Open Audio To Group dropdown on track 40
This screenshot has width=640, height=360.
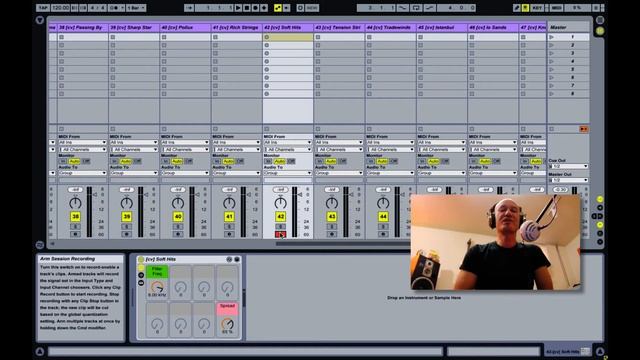coord(185,173)
